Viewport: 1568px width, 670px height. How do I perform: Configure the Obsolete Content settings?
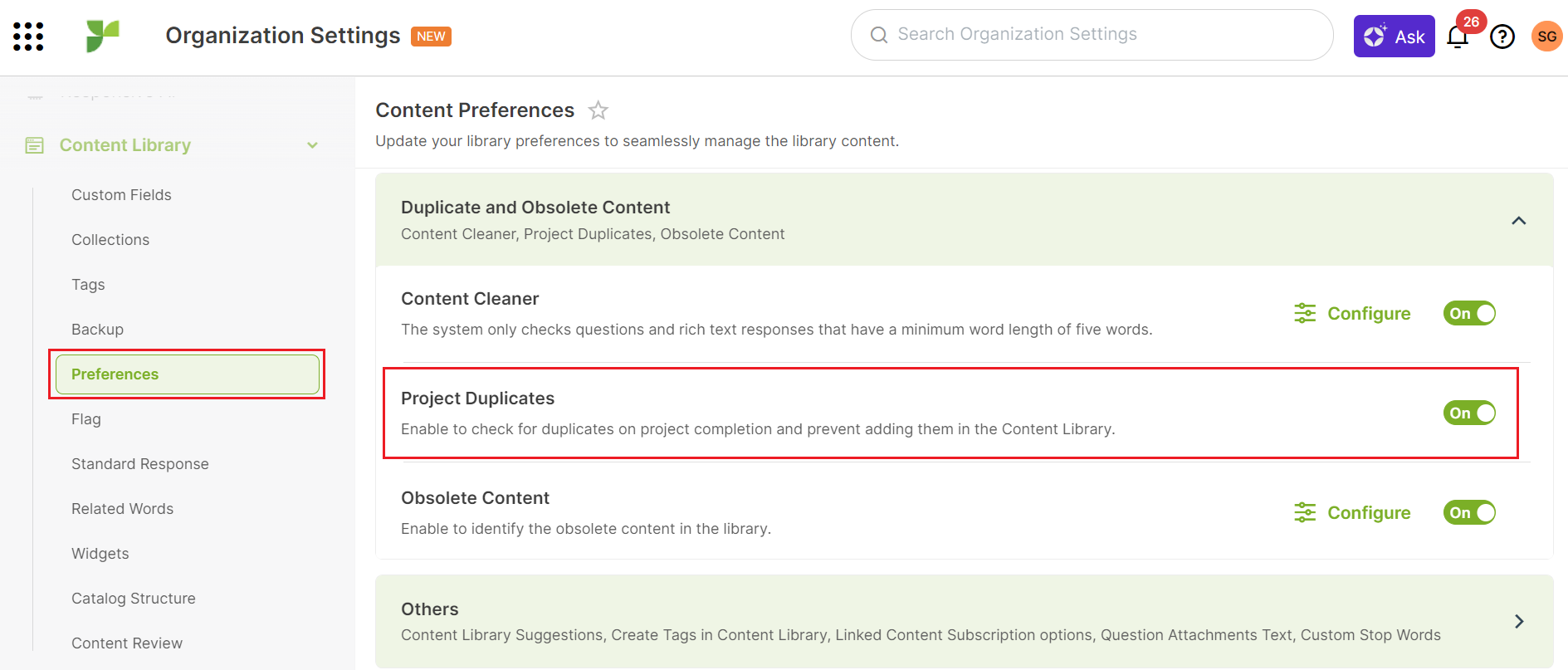coord(1352,513)
